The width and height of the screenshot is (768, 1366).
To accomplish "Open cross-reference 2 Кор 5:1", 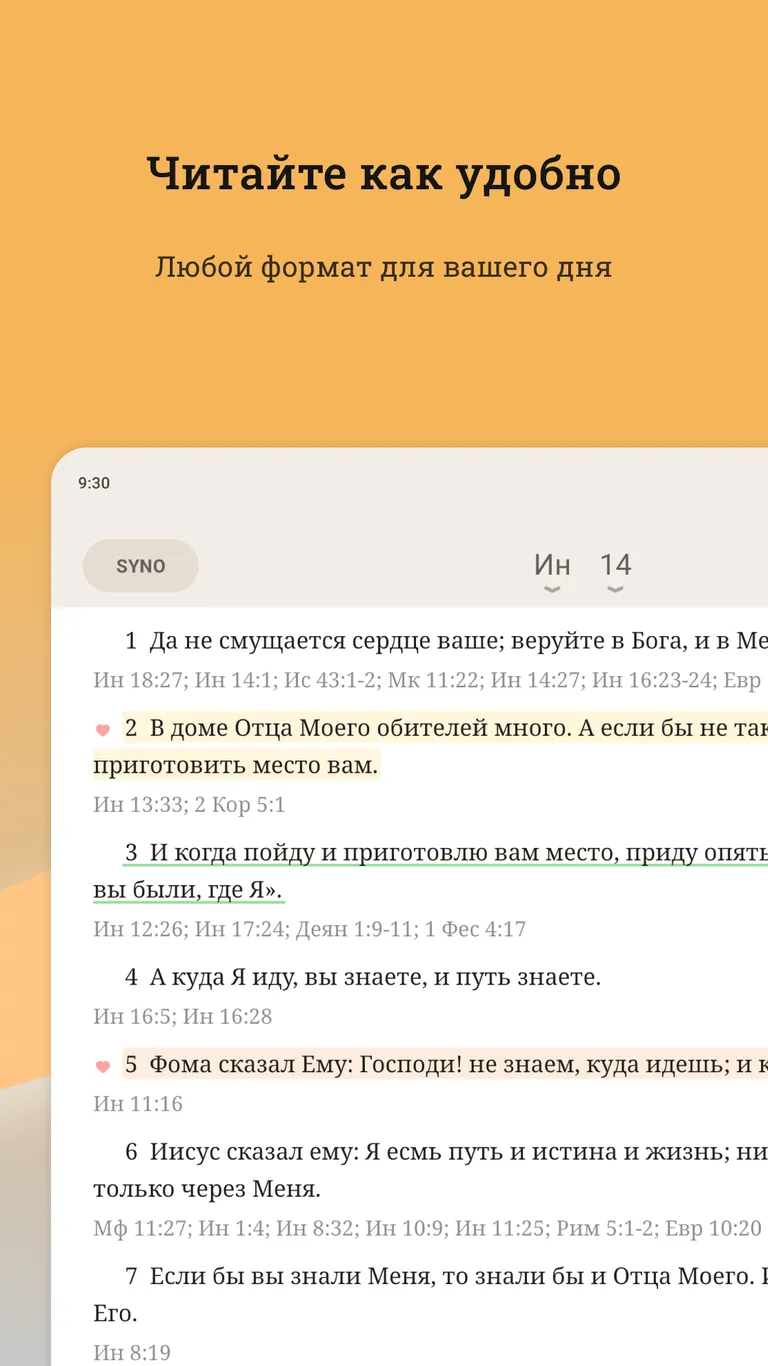I will (x=240, y=805).
